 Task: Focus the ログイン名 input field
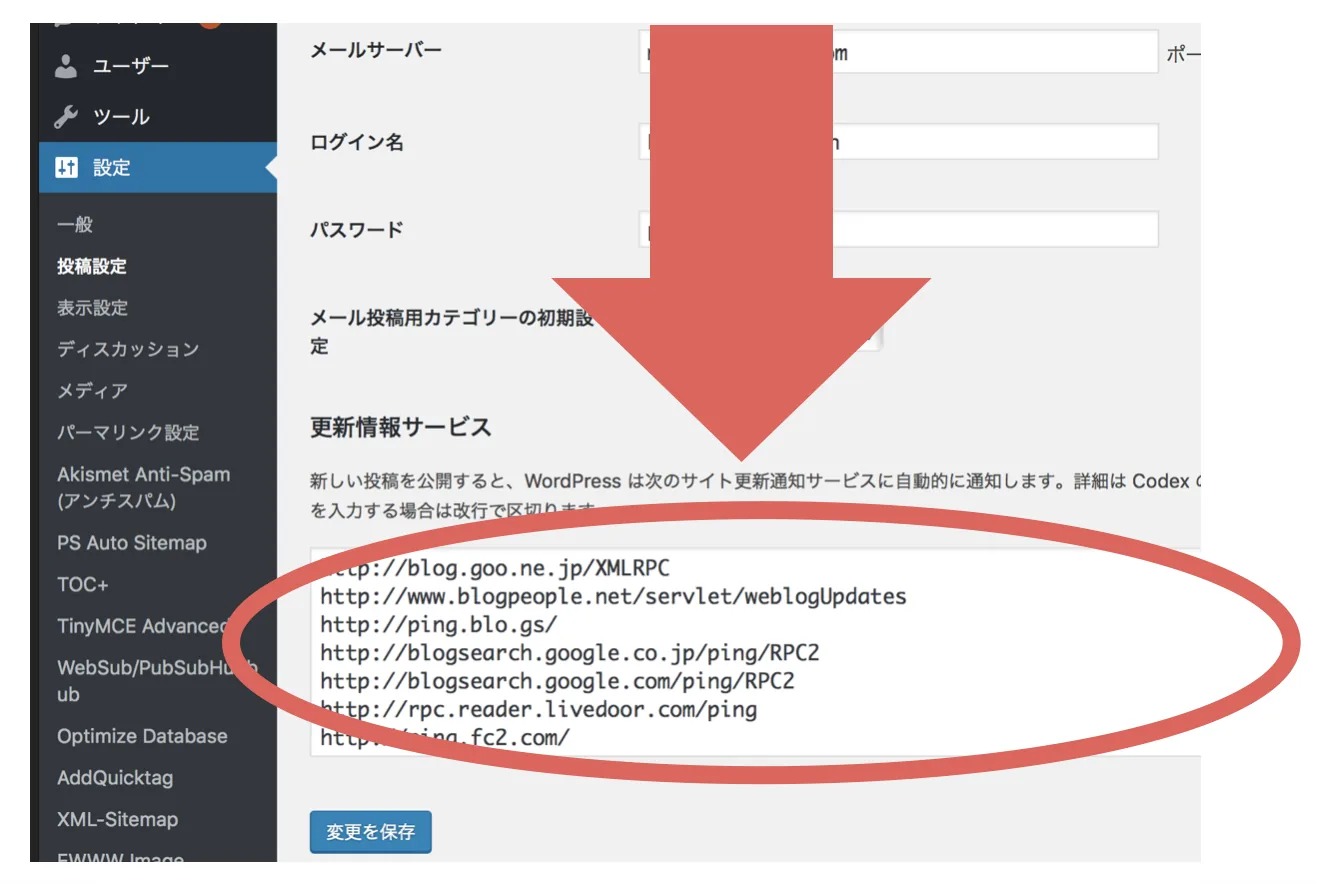(x=898, y=142)
